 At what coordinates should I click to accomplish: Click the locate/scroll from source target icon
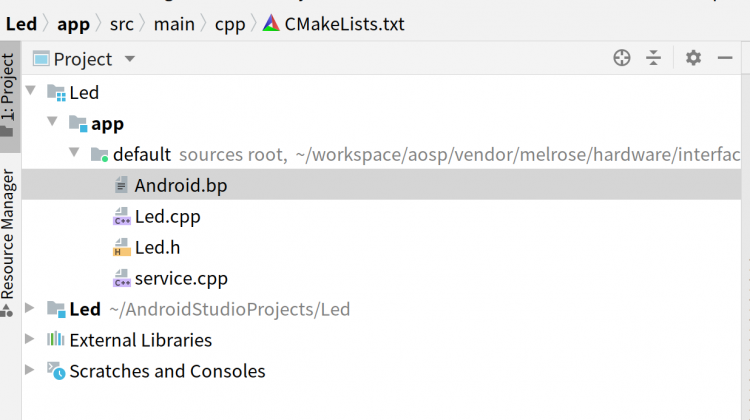[x=622, y=58]
